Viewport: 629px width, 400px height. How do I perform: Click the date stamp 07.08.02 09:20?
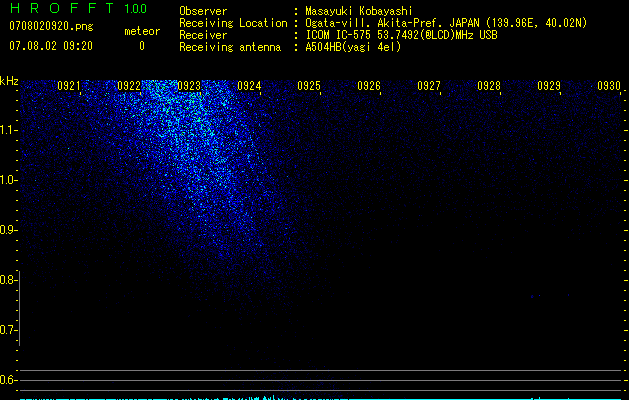pos(51,46)
